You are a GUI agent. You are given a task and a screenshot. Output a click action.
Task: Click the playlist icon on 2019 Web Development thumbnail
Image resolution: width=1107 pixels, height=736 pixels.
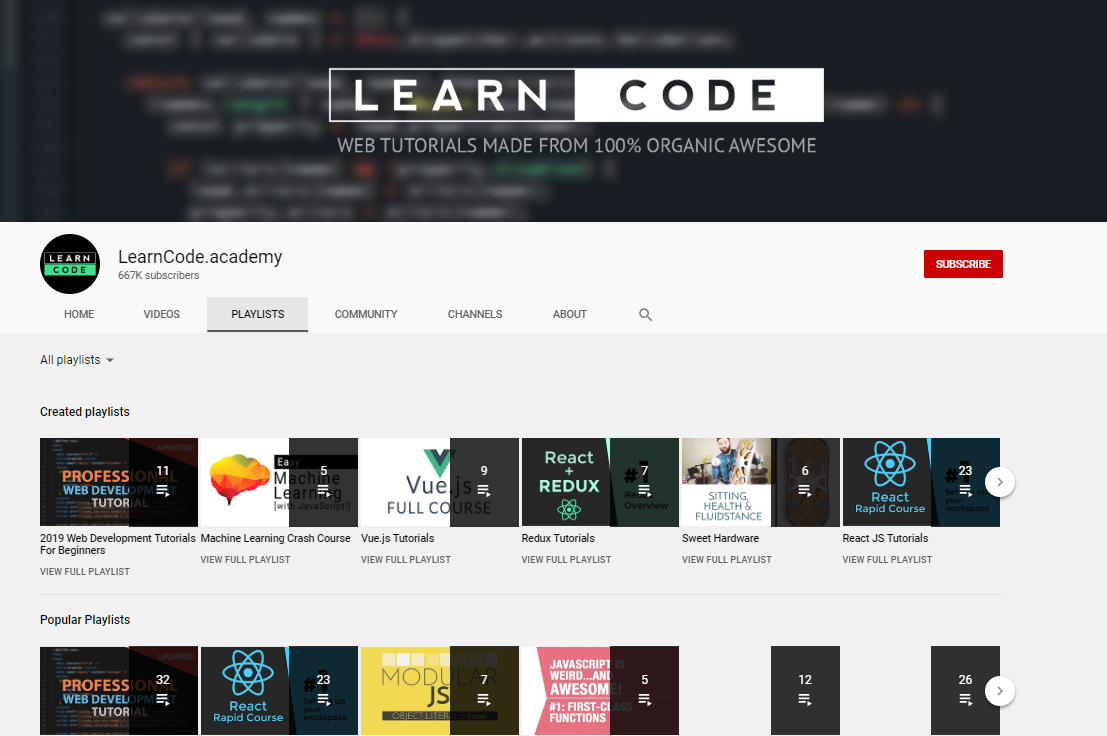coord(163,490)
